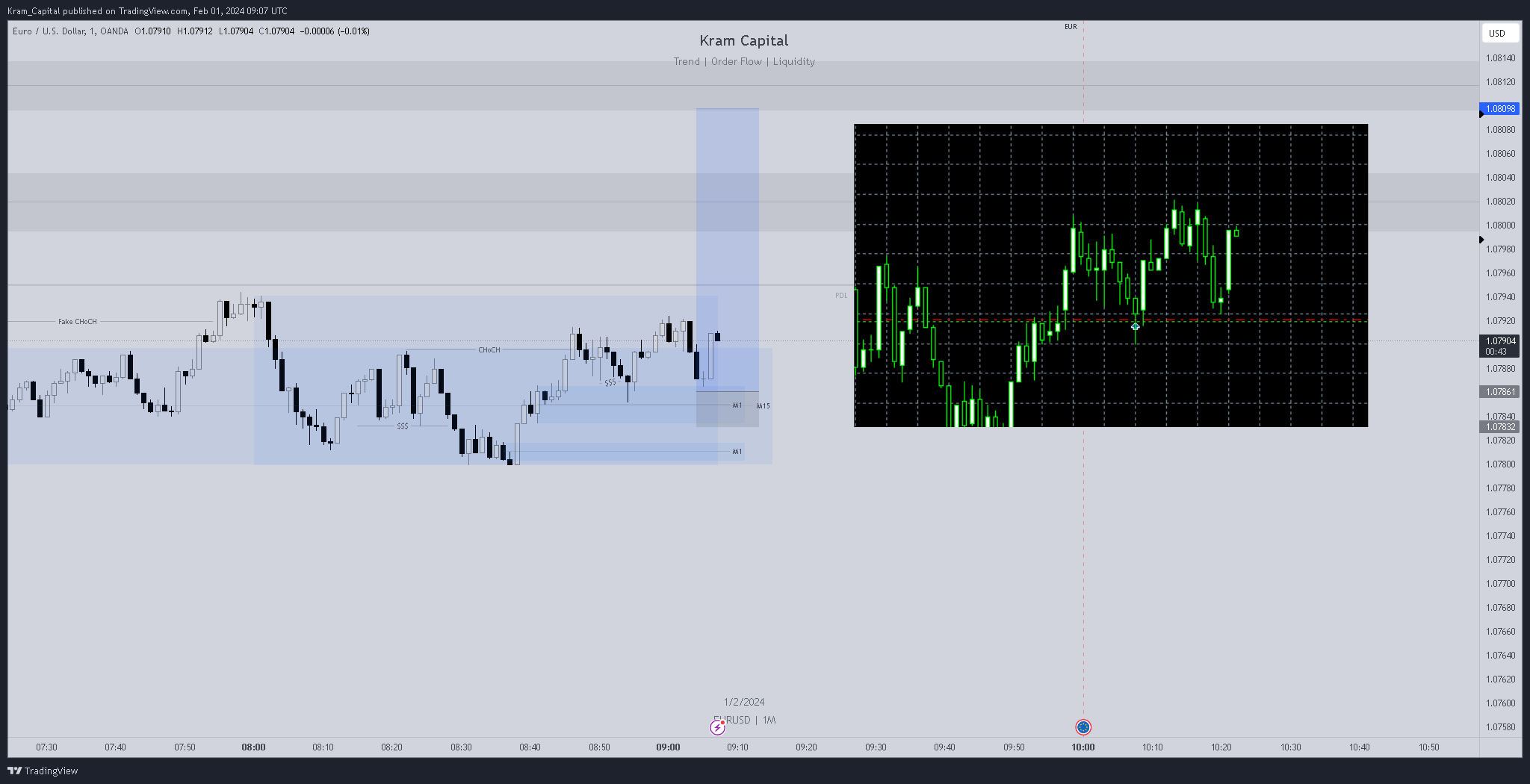This screenshot has height=784, width=1530.
Task: Open the USD currency selector
Action: [x=1499, y=33]
